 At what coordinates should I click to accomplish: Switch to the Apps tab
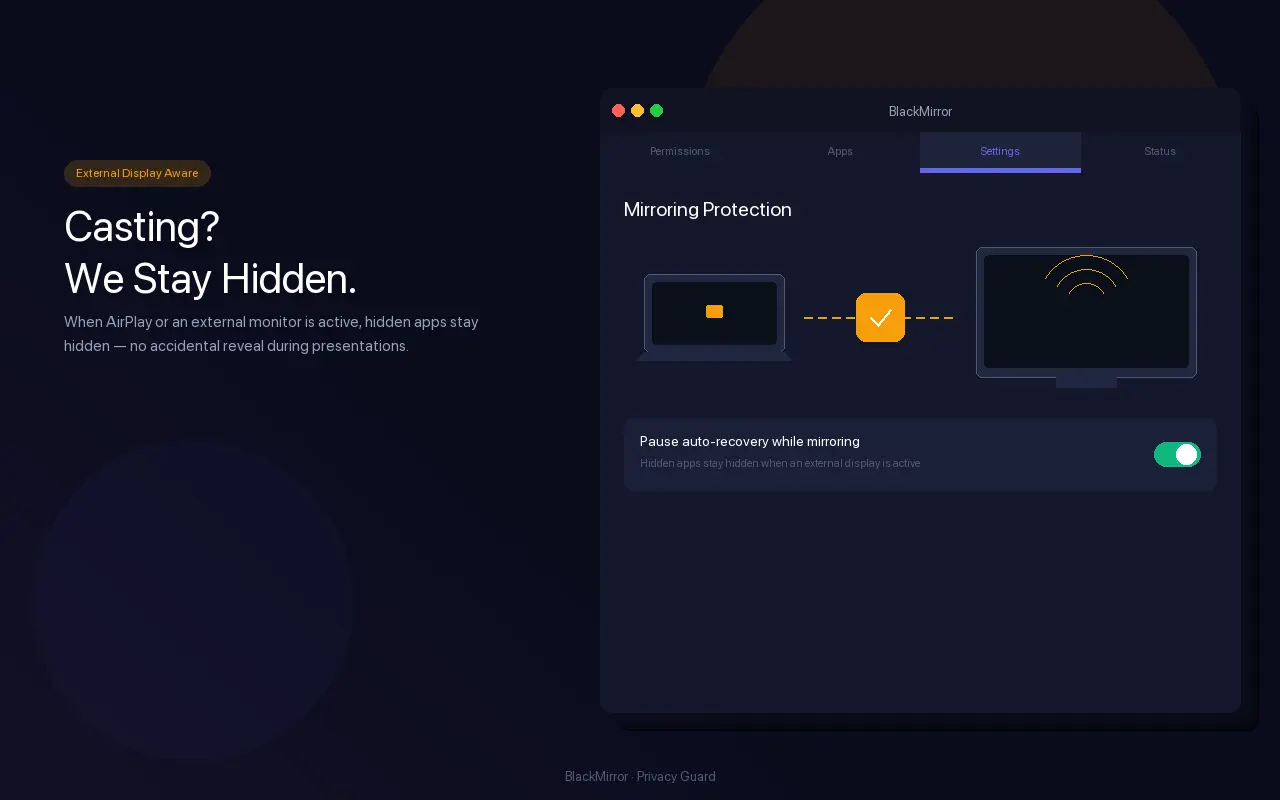[840, 151]
